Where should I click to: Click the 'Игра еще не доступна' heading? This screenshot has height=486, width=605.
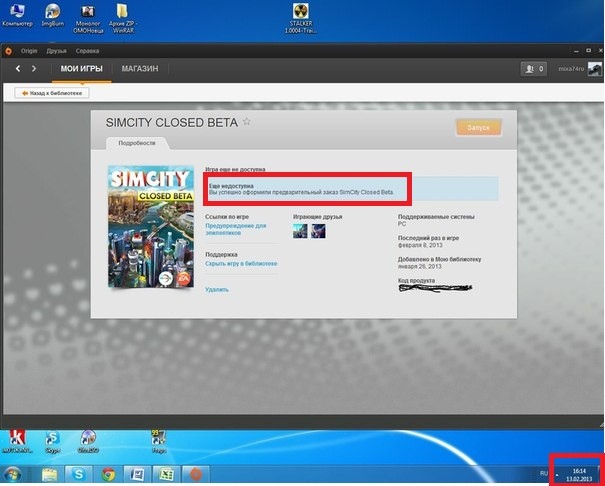[235, 169]
